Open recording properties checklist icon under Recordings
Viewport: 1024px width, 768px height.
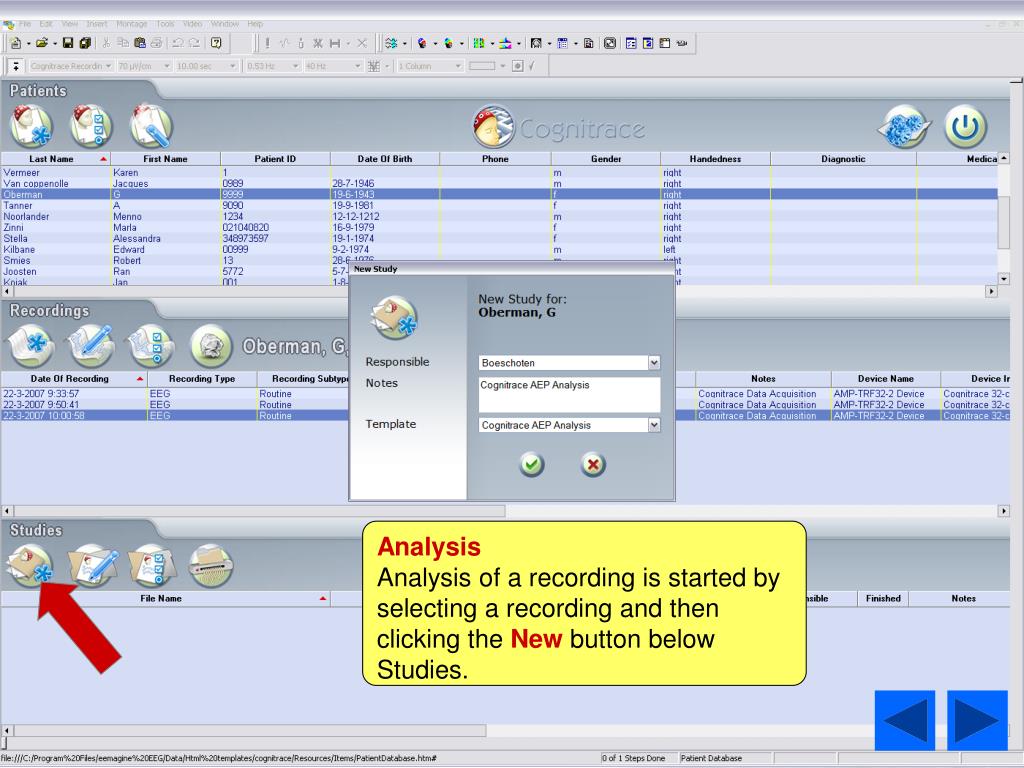[152, 346]
